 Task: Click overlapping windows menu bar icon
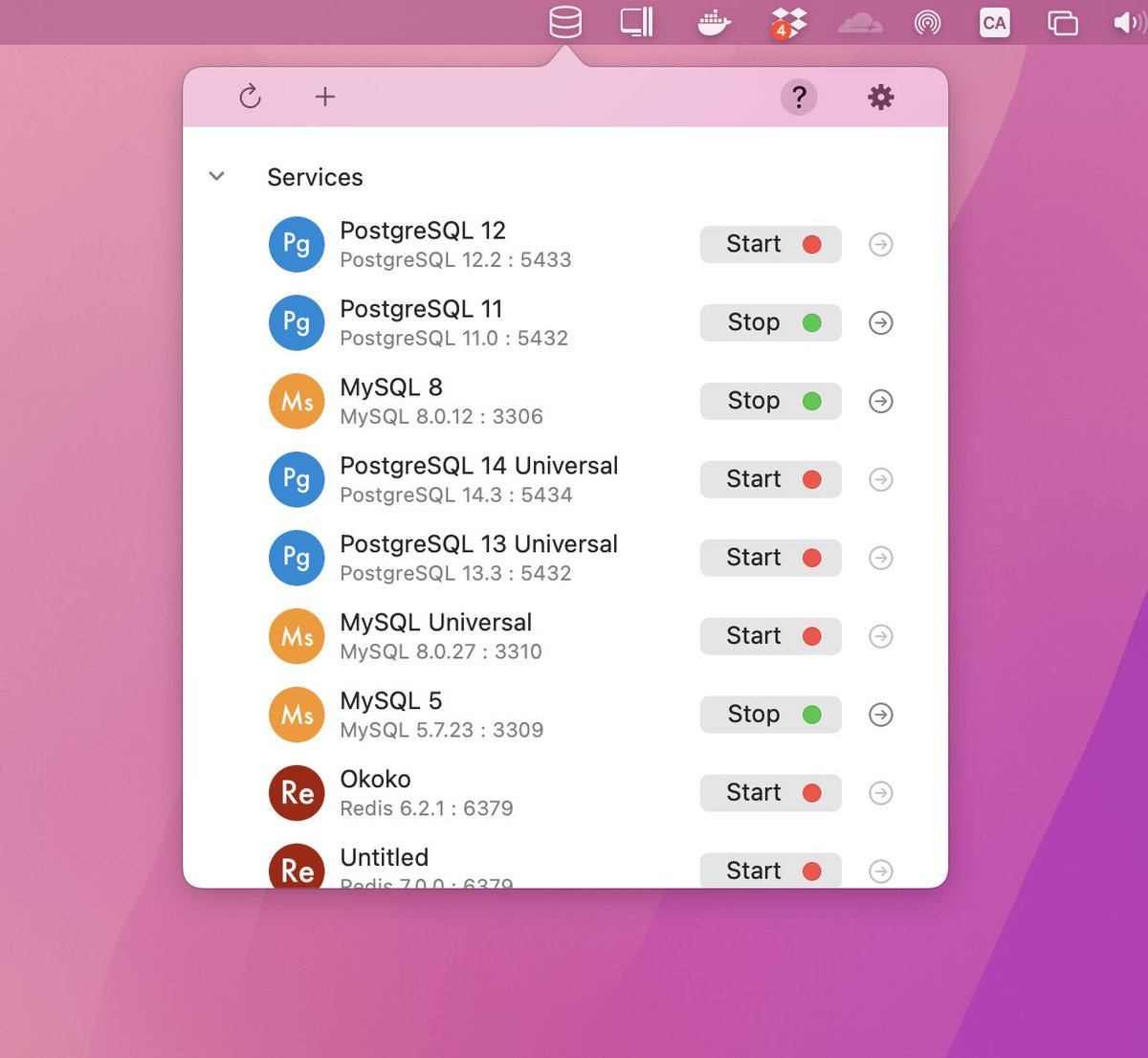[1063, 23]
